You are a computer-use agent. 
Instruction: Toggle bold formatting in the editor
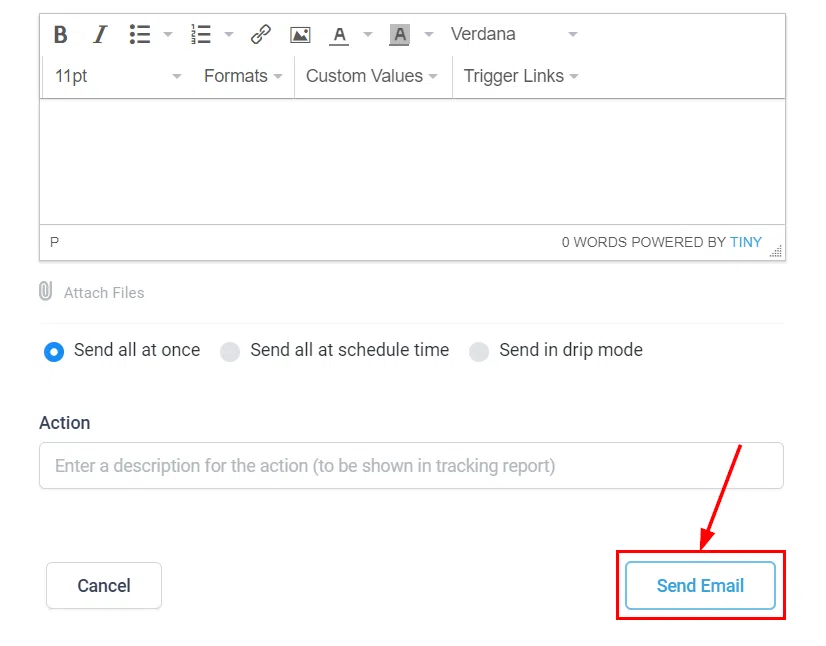point(60,34)
